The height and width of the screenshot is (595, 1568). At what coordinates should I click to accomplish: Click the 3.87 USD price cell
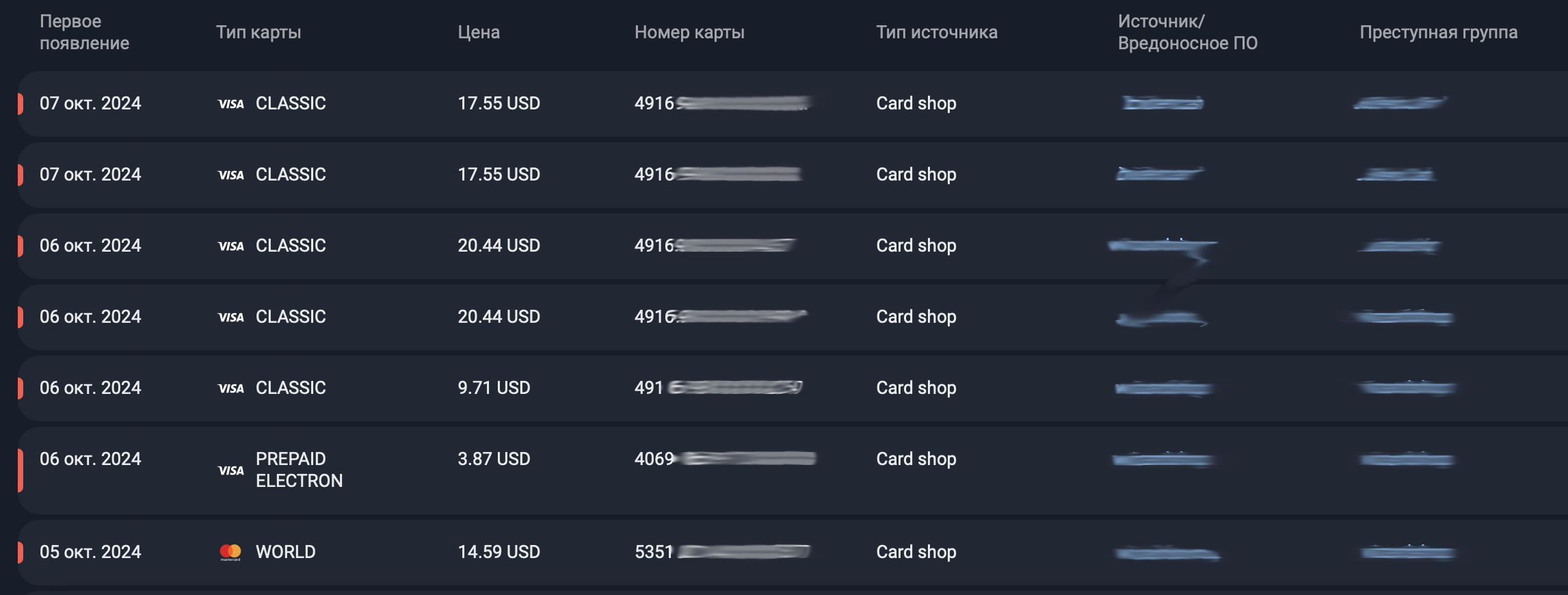pos(494,459)
